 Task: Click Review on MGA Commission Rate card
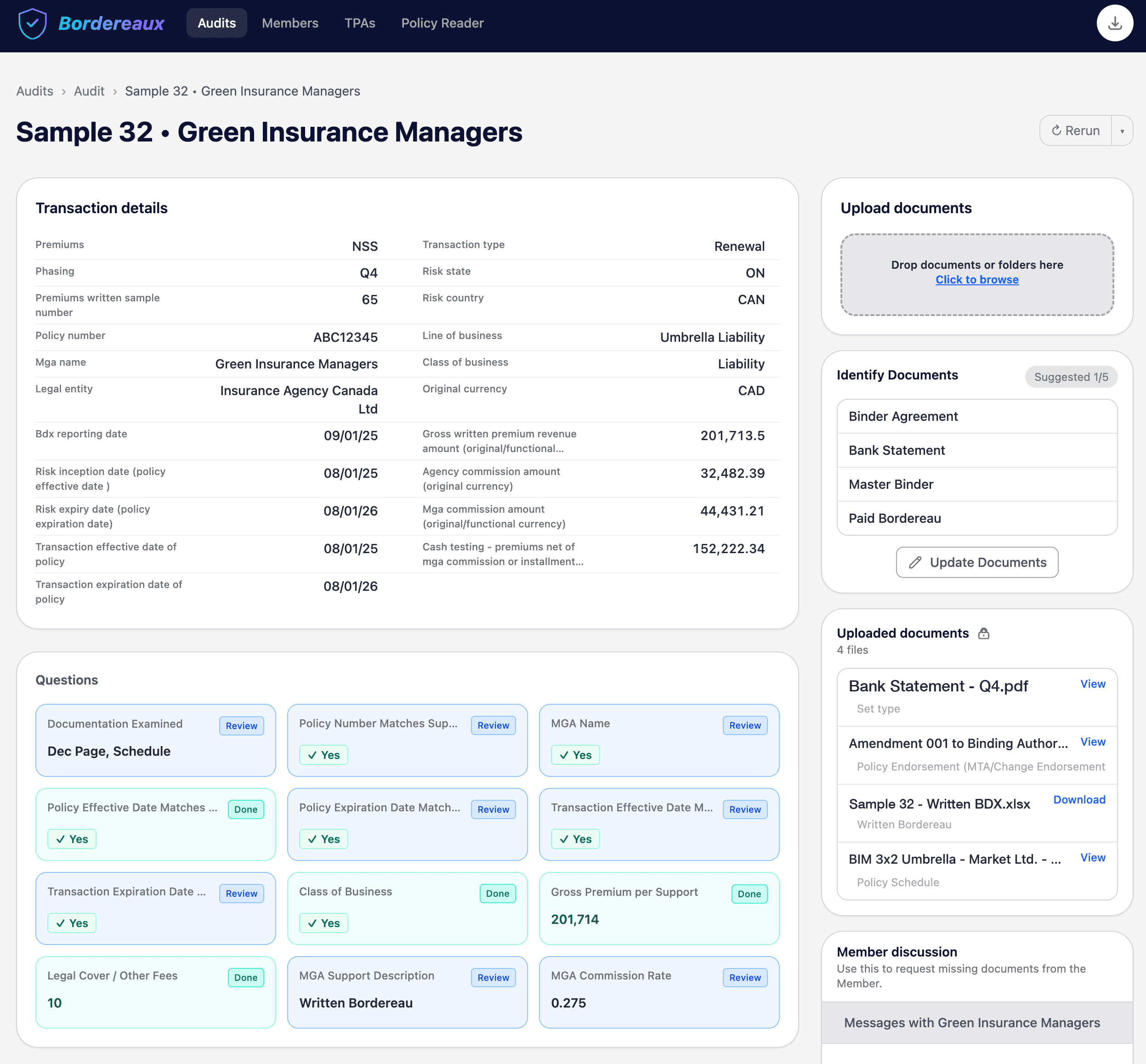[744, 978]
